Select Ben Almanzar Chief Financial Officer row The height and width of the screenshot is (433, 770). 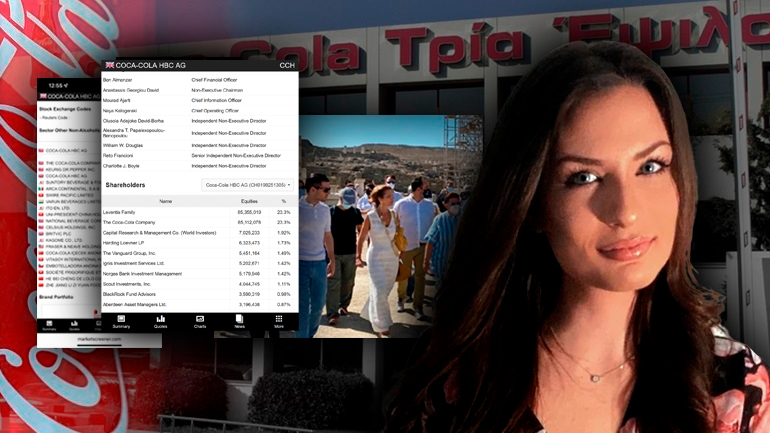(200, 78)
